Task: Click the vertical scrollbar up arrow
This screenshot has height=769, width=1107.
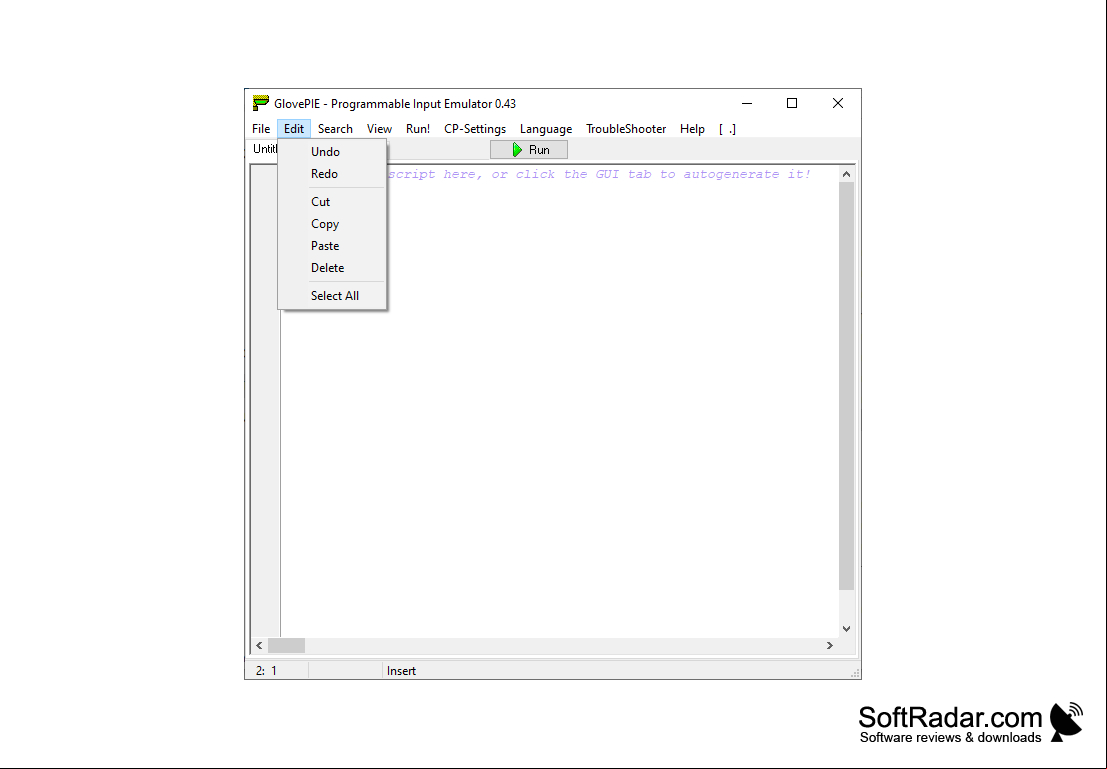Action: point(846,174)
